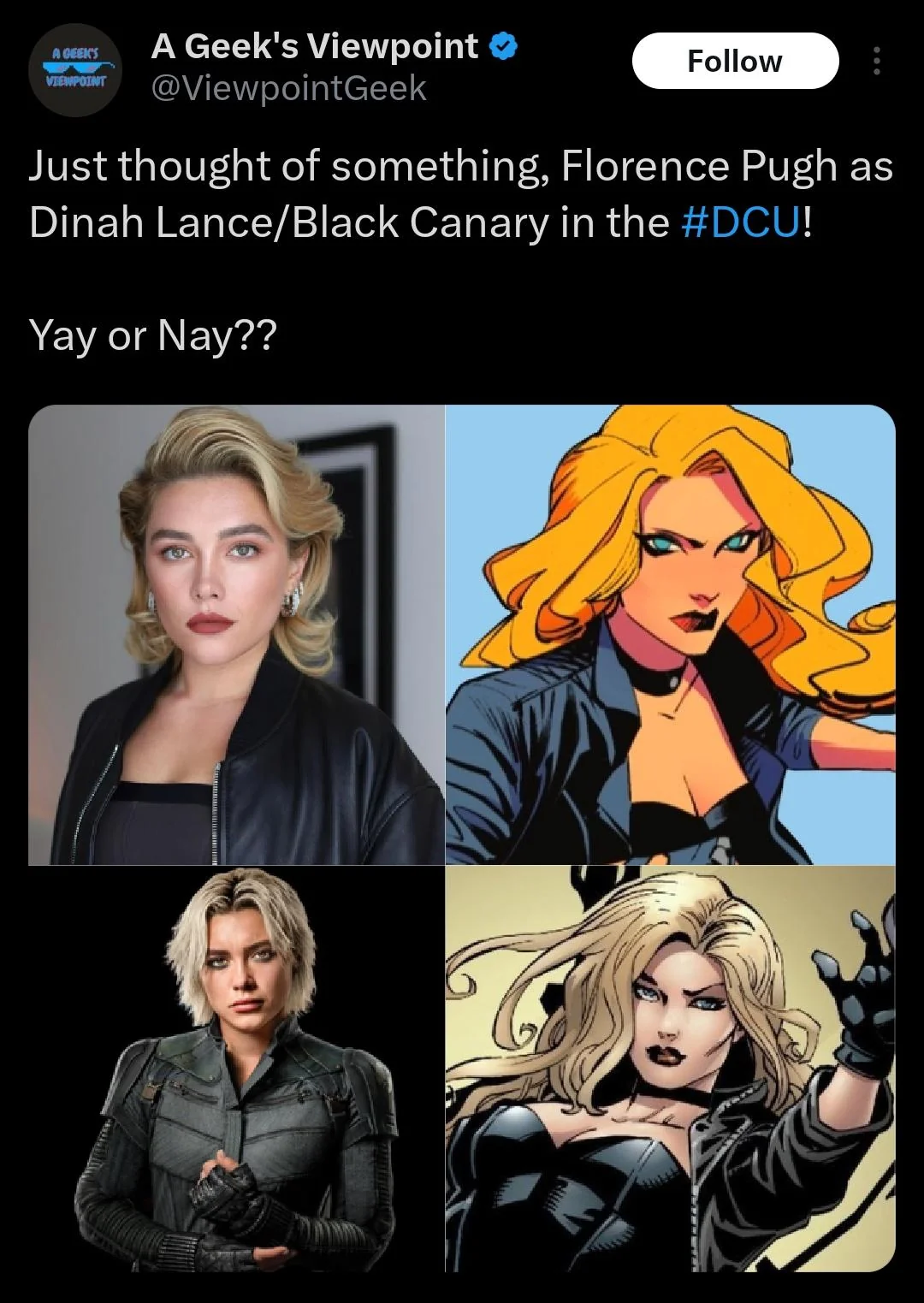Viewport: 924px width, 1303px height.
Task: Open the three-dot more options menu
Action: pos(875,61)
